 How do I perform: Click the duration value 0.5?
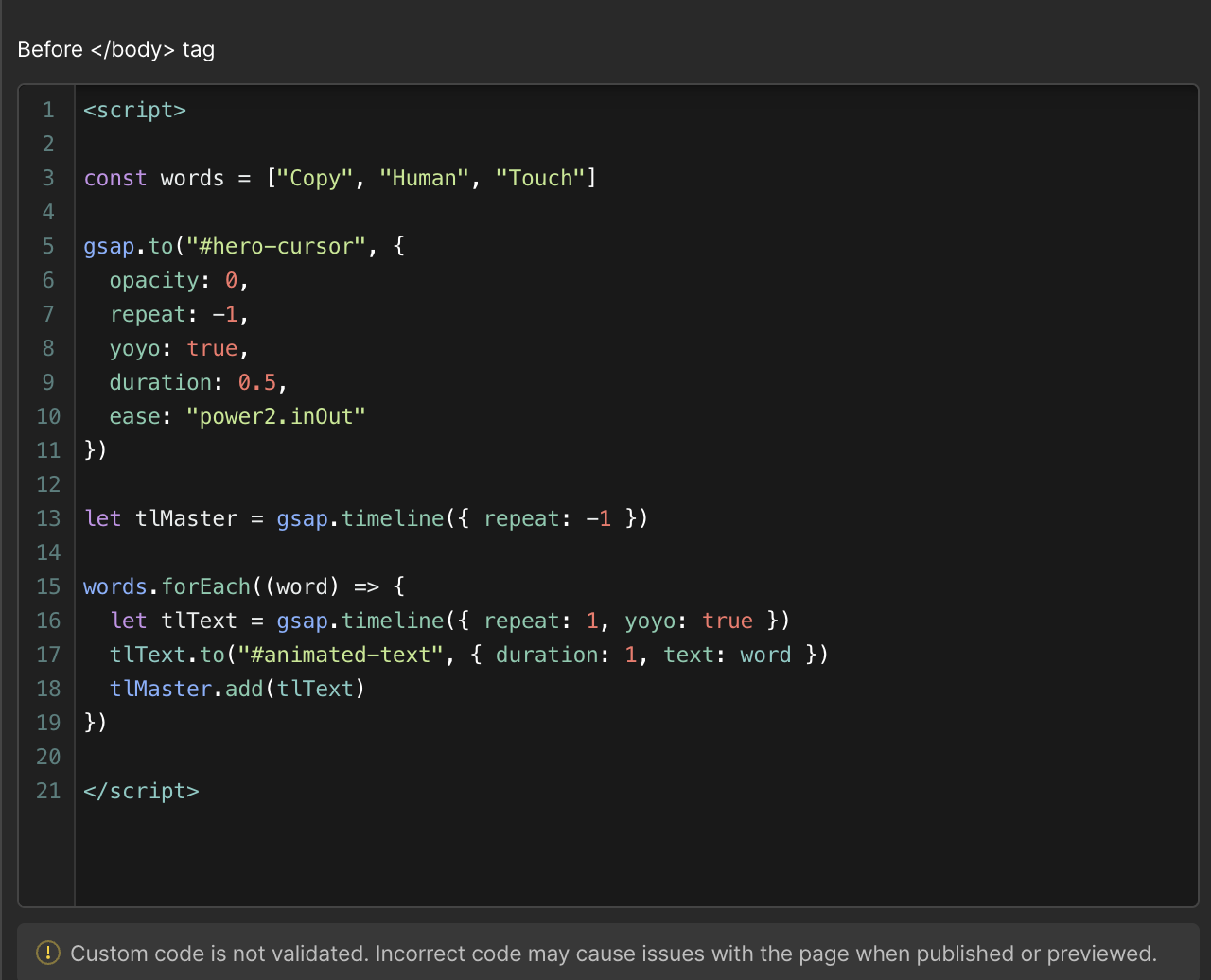coord(256,382)
